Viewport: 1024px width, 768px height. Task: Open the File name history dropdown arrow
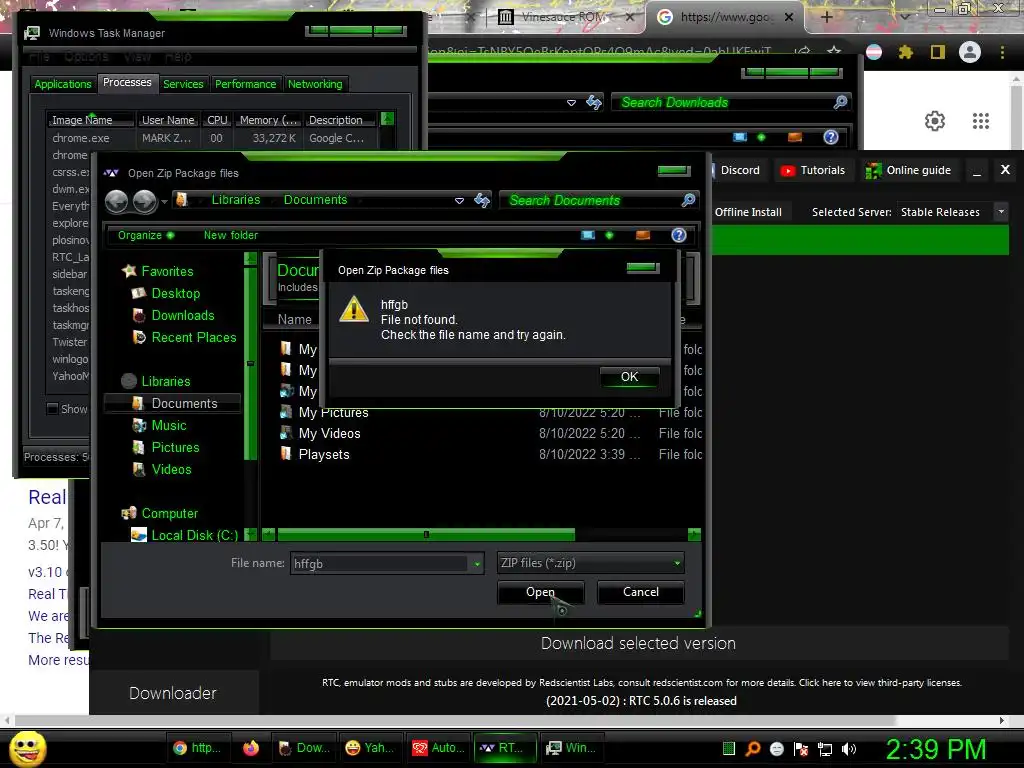[x=477, y=564]
